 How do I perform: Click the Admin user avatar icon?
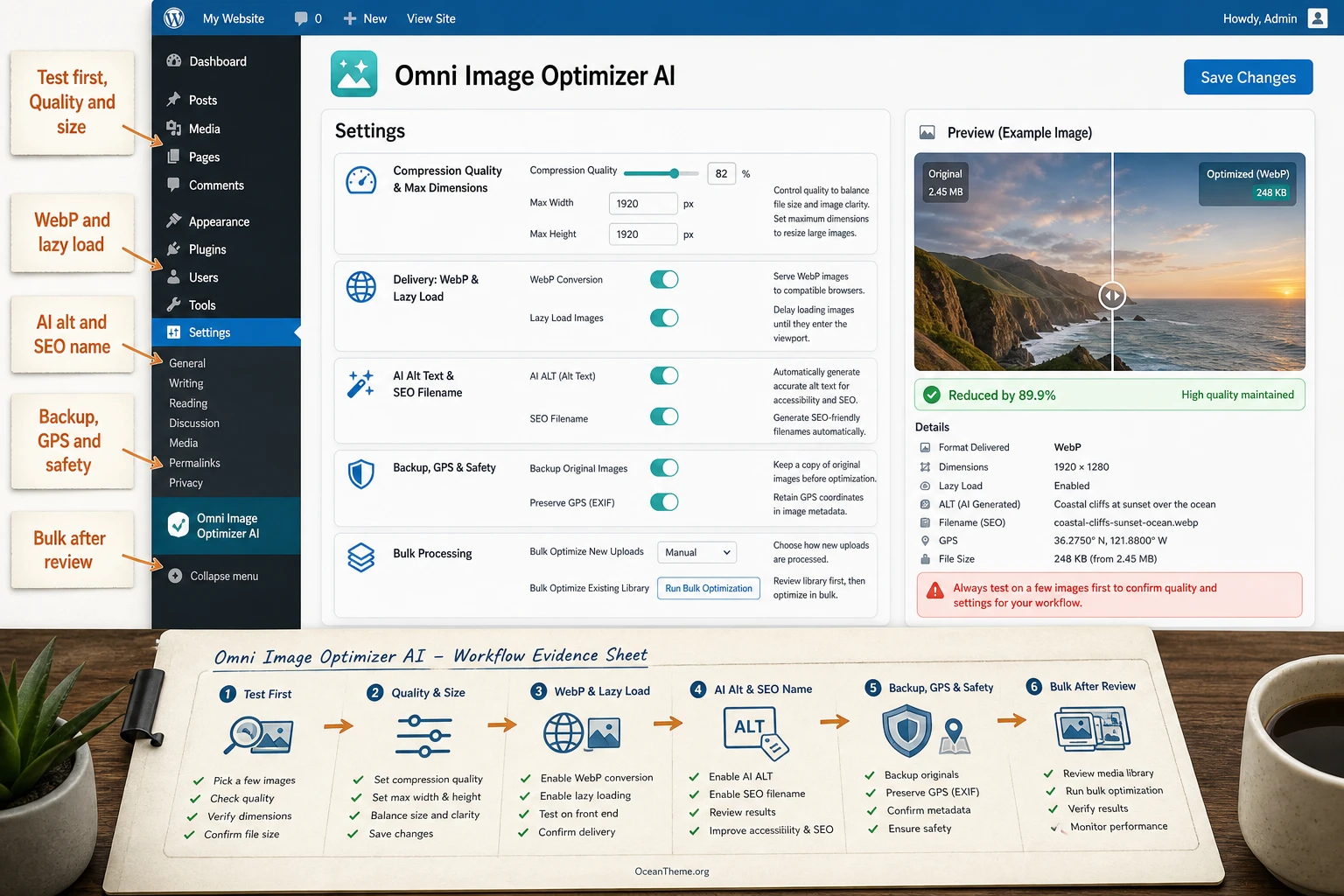click(1318, 17)
